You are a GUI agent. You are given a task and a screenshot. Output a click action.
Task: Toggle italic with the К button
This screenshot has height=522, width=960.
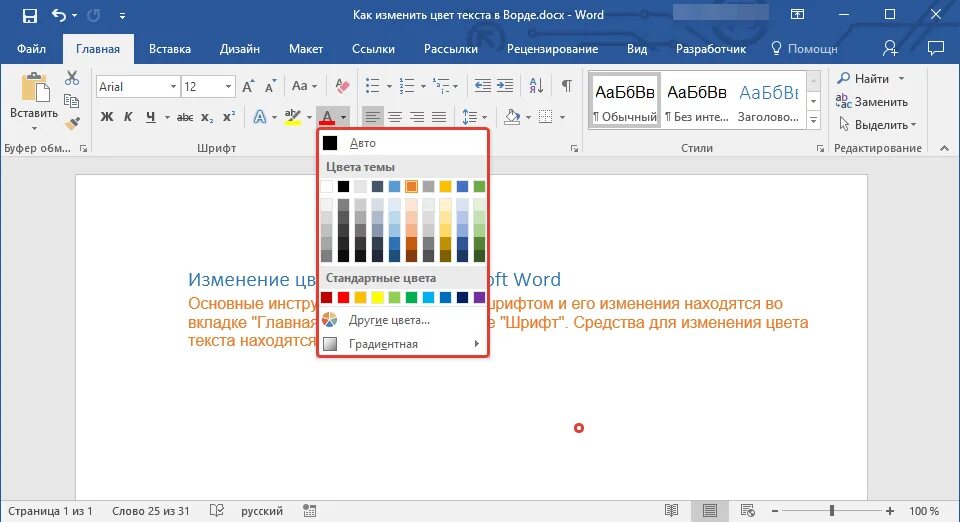128,117
